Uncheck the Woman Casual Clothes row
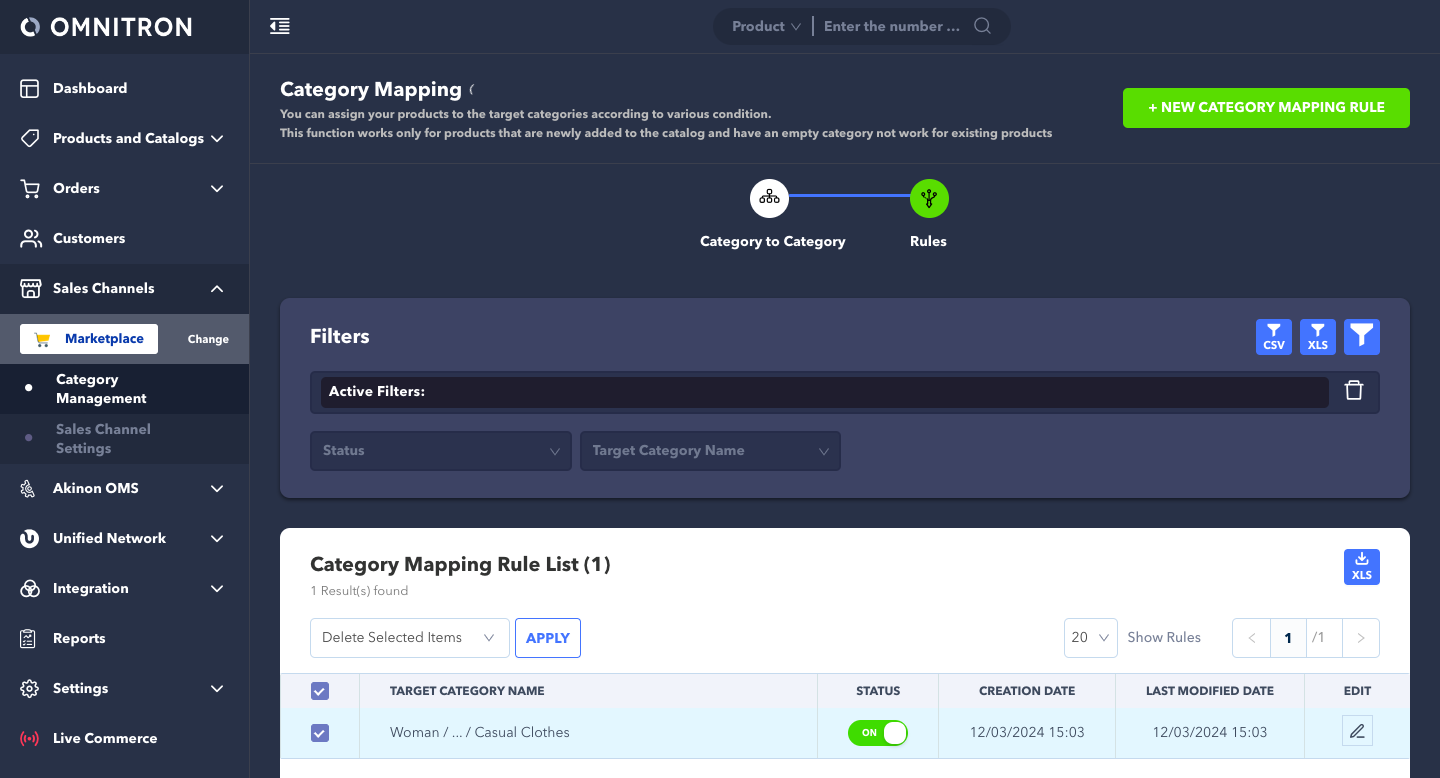 coord(320,733)
